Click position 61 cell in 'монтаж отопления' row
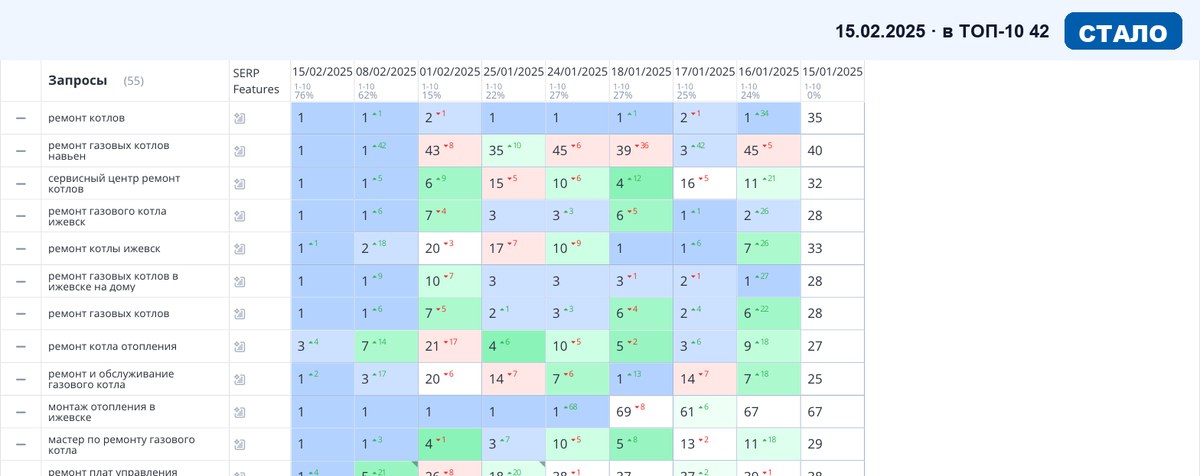 coord(705,412)
